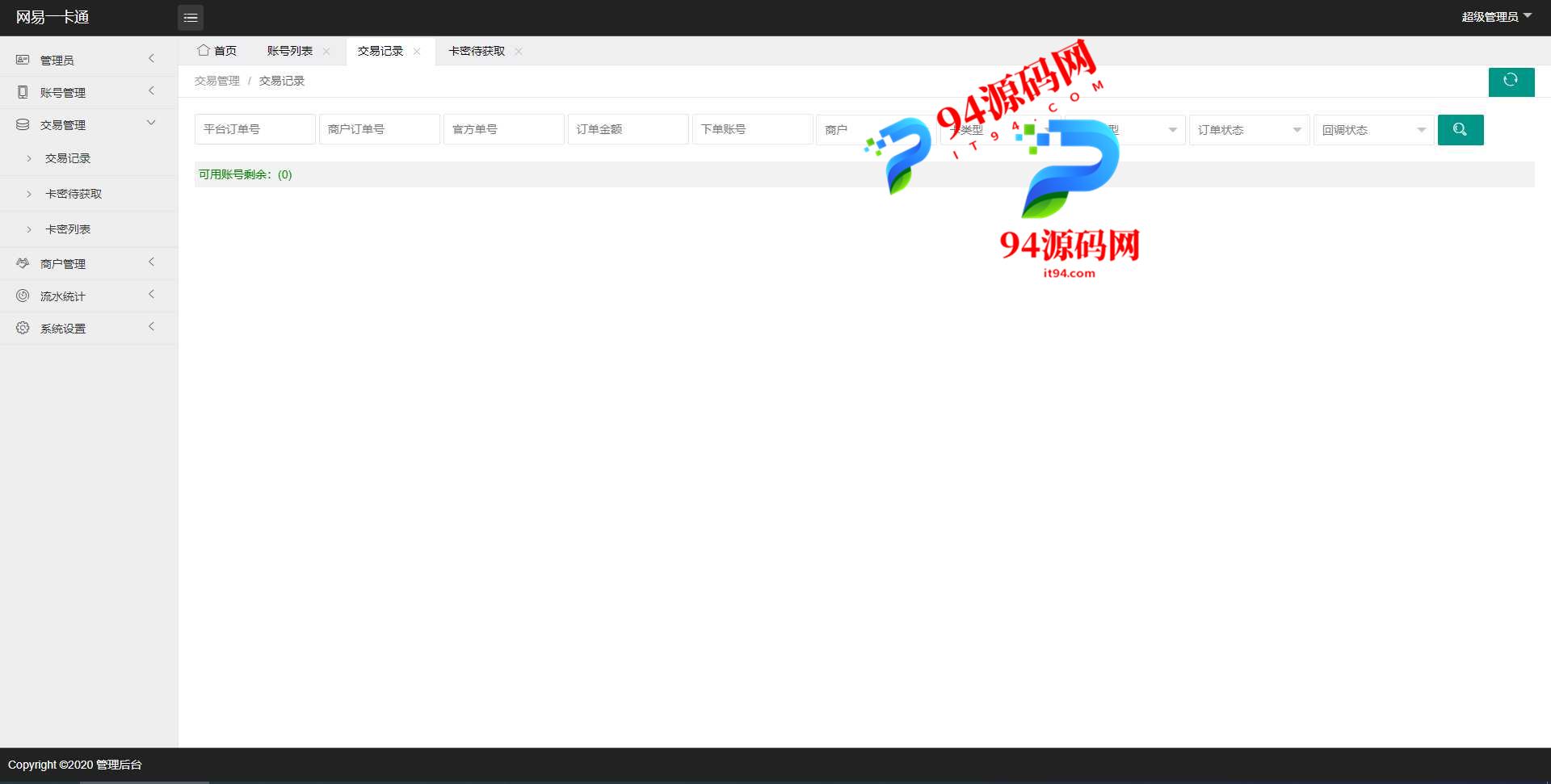Expand the 系统设置 menu chevron
The height and width of the screenshot is (784, 1551).
[151, 326]
